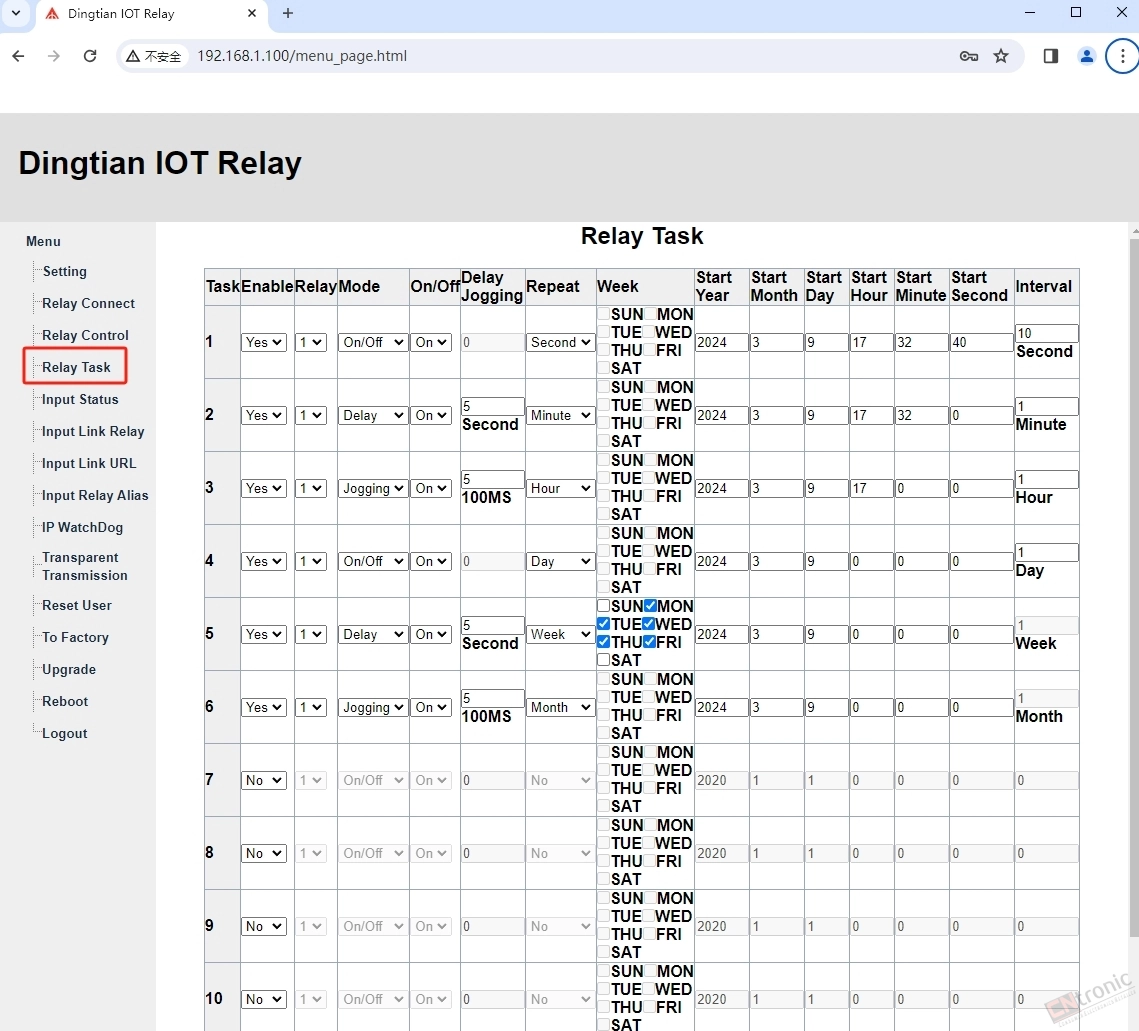
Task: Go to Transparent Transmission page
Action: coord(84,566)
